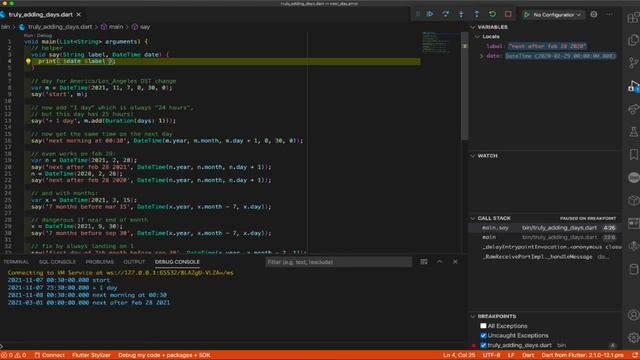Collapse the WATCH section
Viewport: 640px width, 360px height.
tap(473, 156)
